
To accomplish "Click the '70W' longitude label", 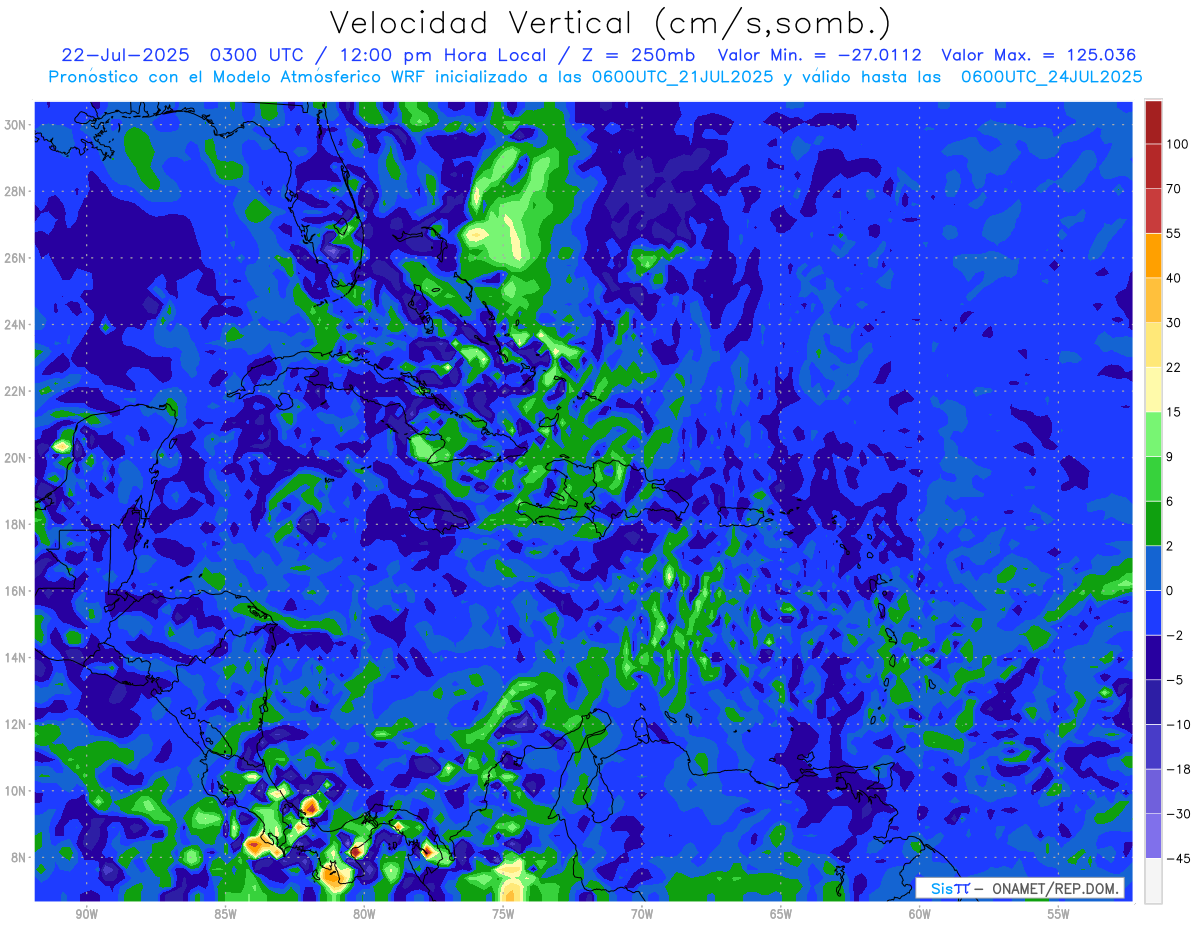I will pyautogui.click(x=642, y=914).
